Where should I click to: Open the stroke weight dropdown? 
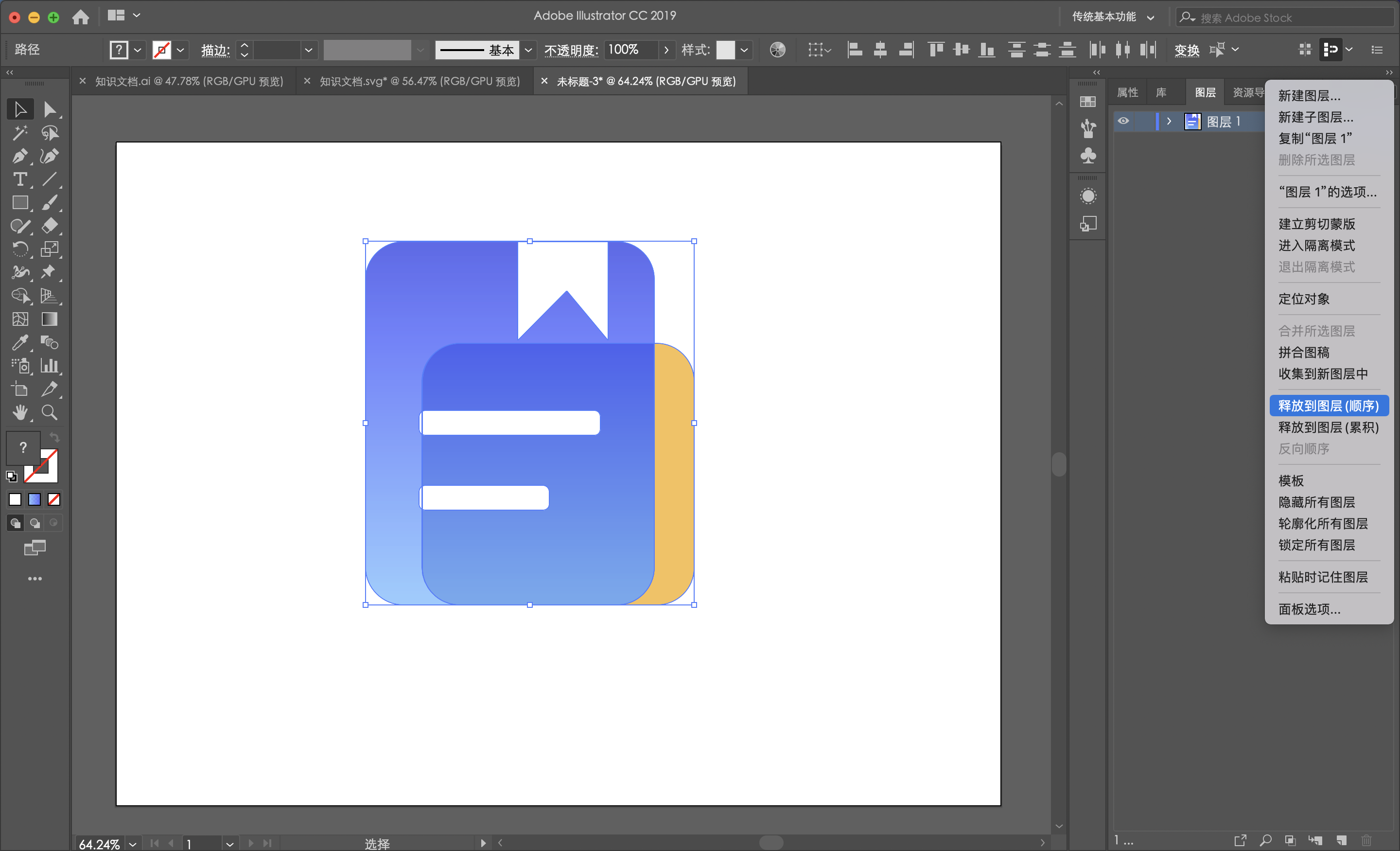coord(309,50)
